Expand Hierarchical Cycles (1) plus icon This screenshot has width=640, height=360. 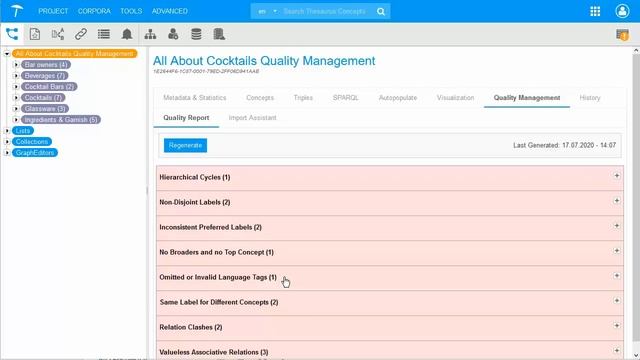[x=617, y=176]
